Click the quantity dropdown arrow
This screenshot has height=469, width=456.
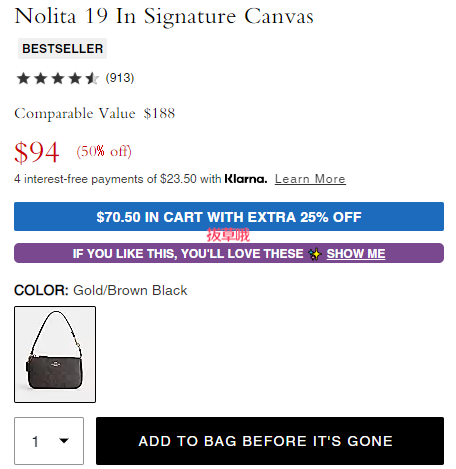64,441
